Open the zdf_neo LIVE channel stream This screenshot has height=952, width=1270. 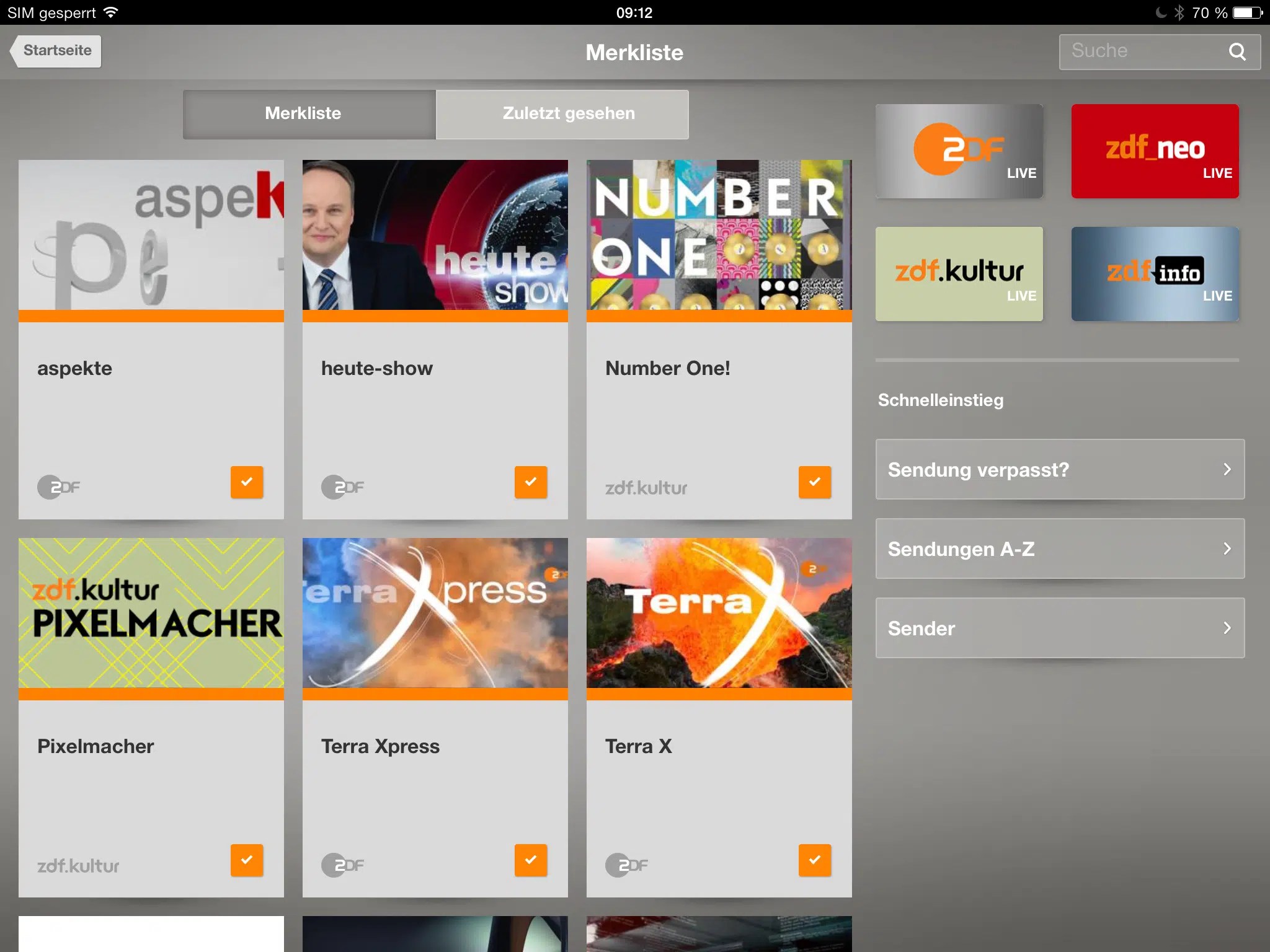point(1155,151)
